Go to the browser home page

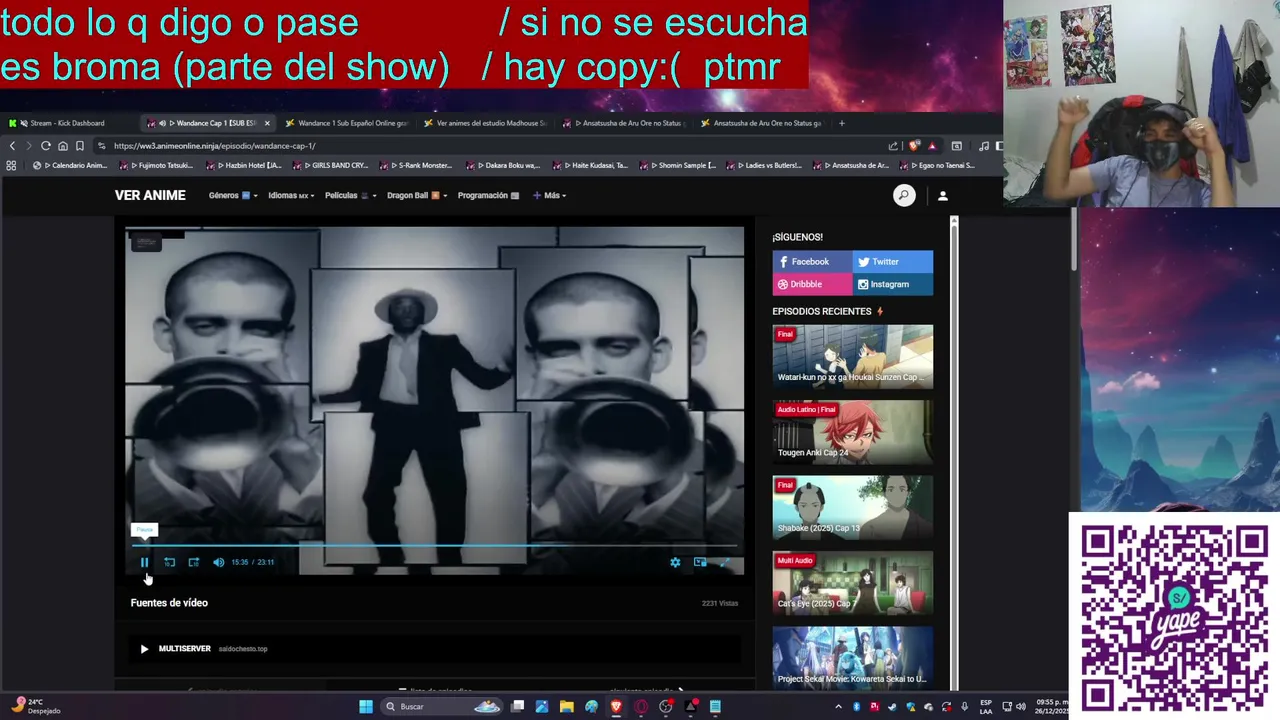pos(63,146)
